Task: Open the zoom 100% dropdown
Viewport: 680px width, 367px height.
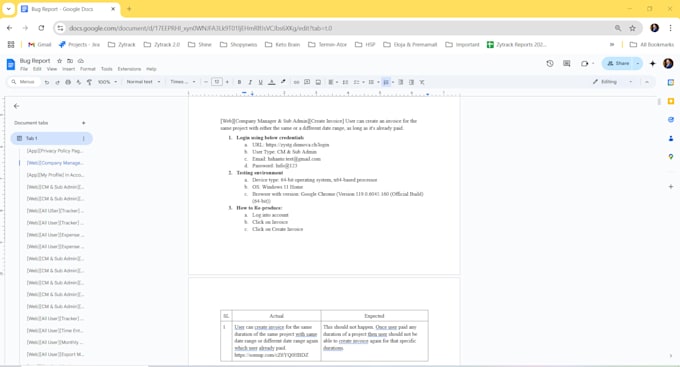Action: click(107, 82)
